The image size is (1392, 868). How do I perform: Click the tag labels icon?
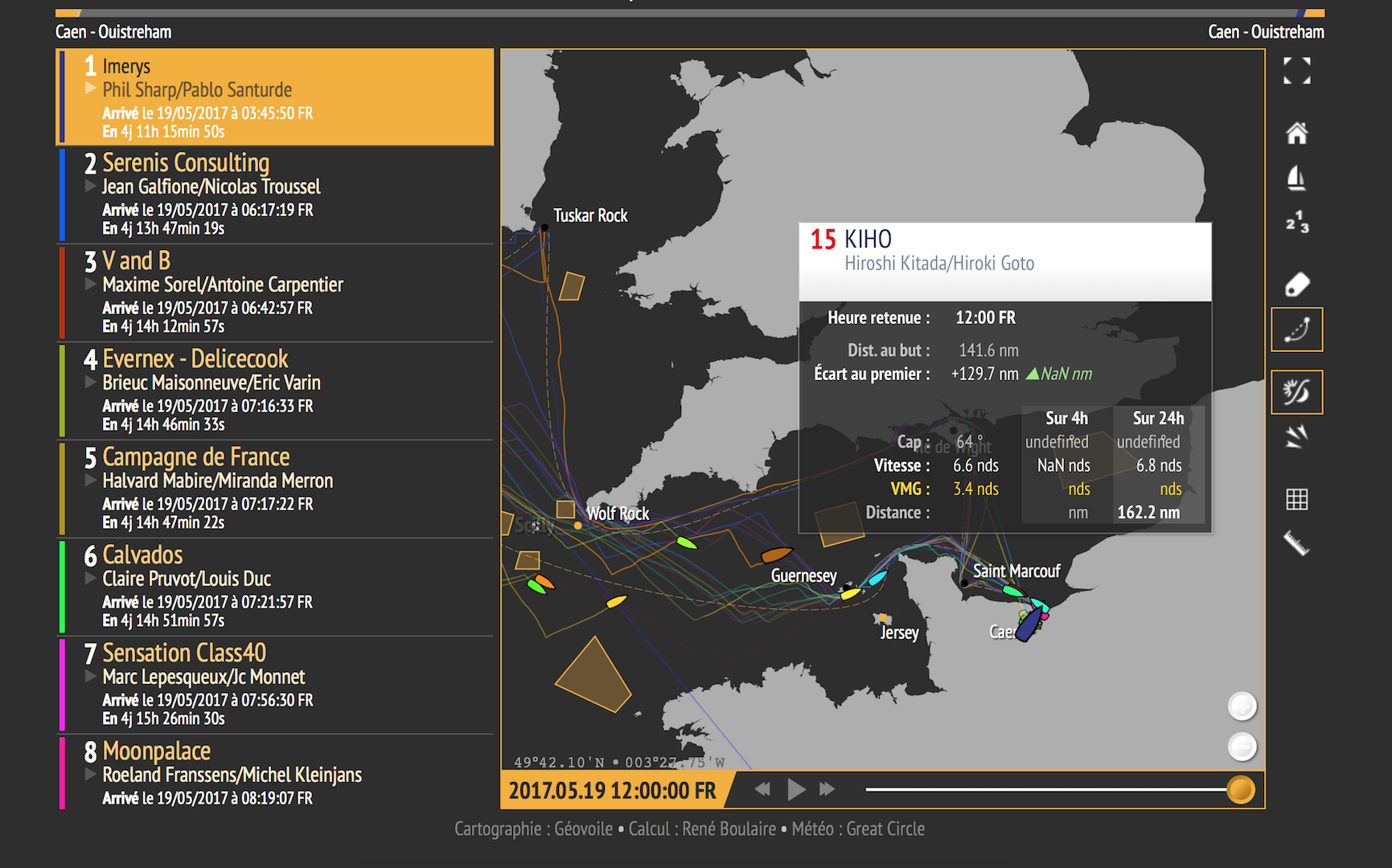(1296, 284)
